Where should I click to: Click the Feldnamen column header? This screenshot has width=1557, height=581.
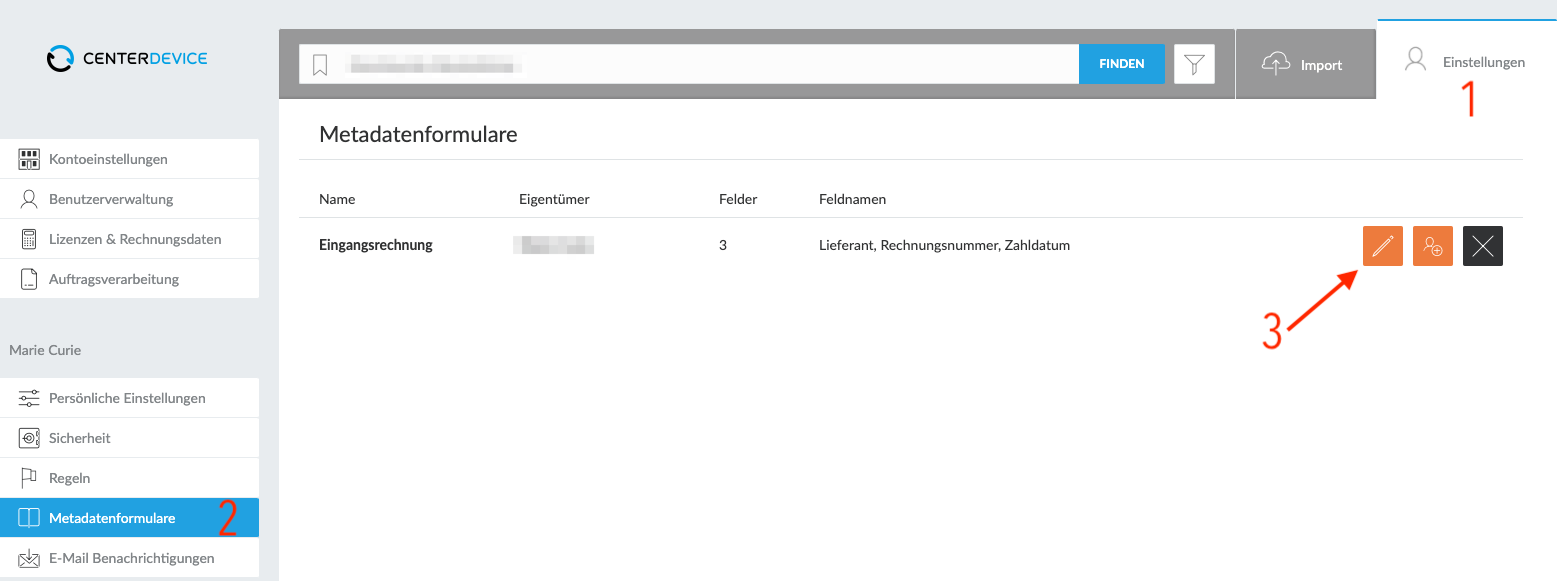pos(852,199)
